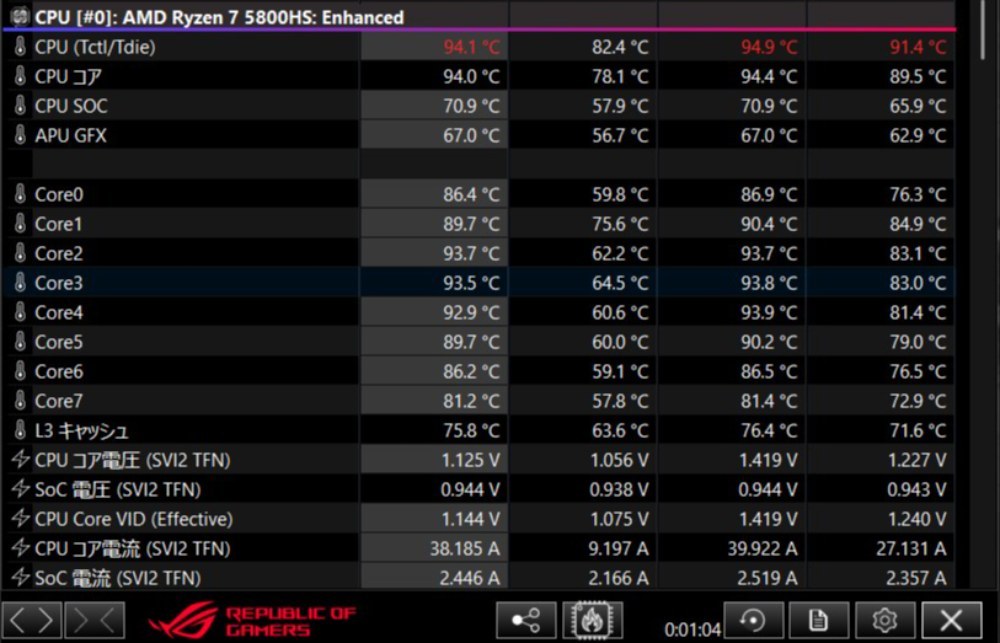This screenshot has height=643, width=1000.
Task: Click the thermometer icon next to CPU (Tctl/Tdie)
Action: coord(20,47)
